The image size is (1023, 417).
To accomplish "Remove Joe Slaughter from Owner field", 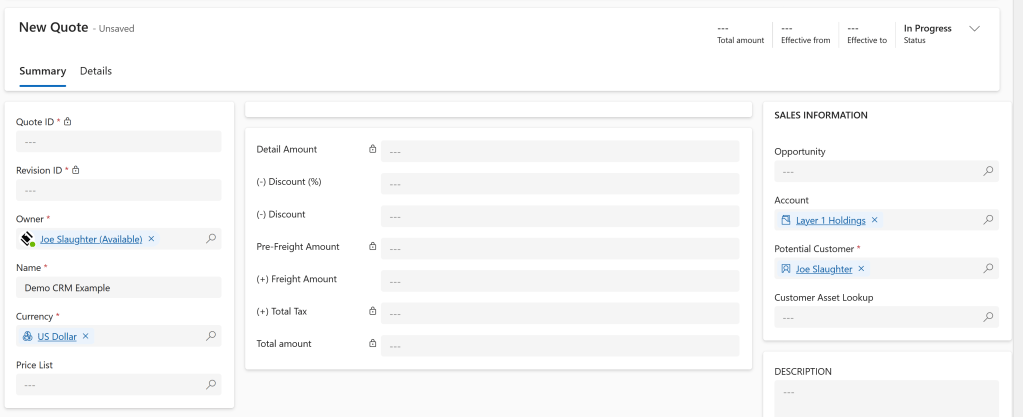I will pyautogui.click(x=151, y=239).
